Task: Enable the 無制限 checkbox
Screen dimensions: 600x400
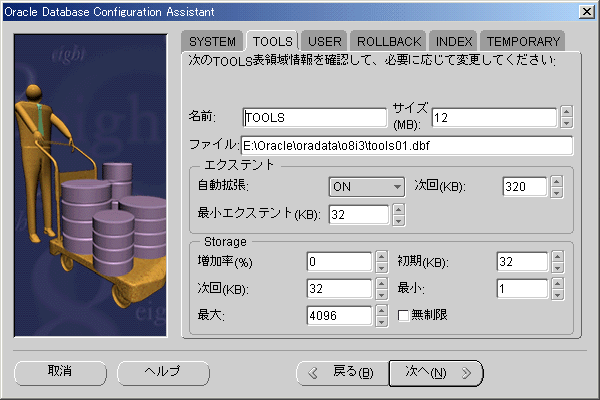Action: [x=404, y=317]
